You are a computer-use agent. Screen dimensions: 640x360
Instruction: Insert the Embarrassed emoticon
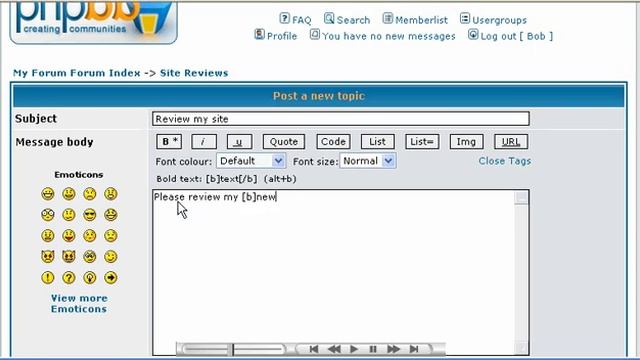[89, 236]
